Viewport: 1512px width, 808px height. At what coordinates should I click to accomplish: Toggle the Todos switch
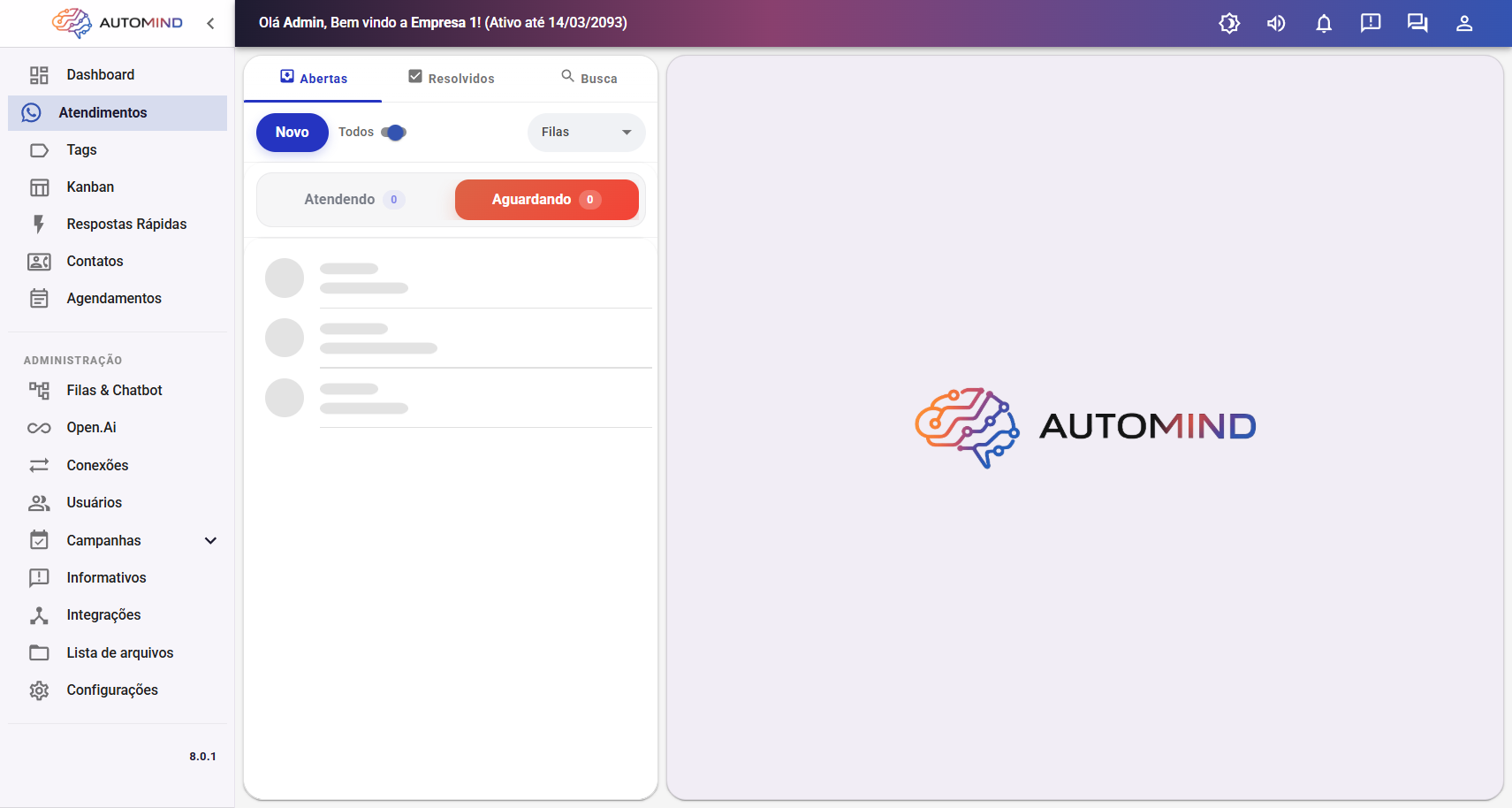394,133
